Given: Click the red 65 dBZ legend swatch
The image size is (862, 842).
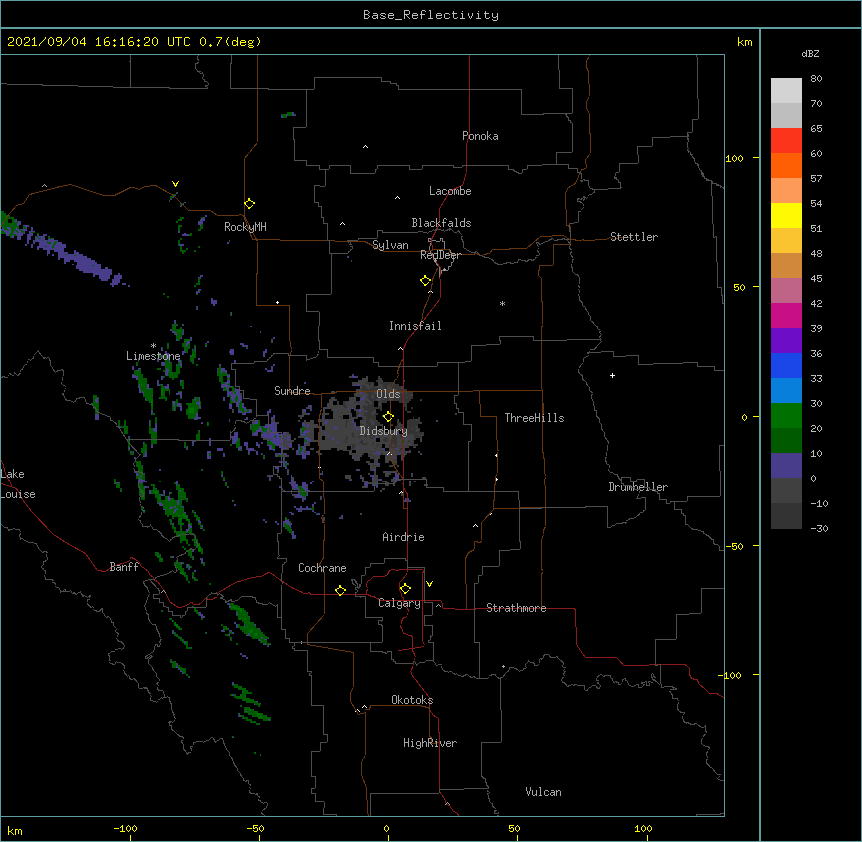Looking at the screenshot, I should point(786,141).
